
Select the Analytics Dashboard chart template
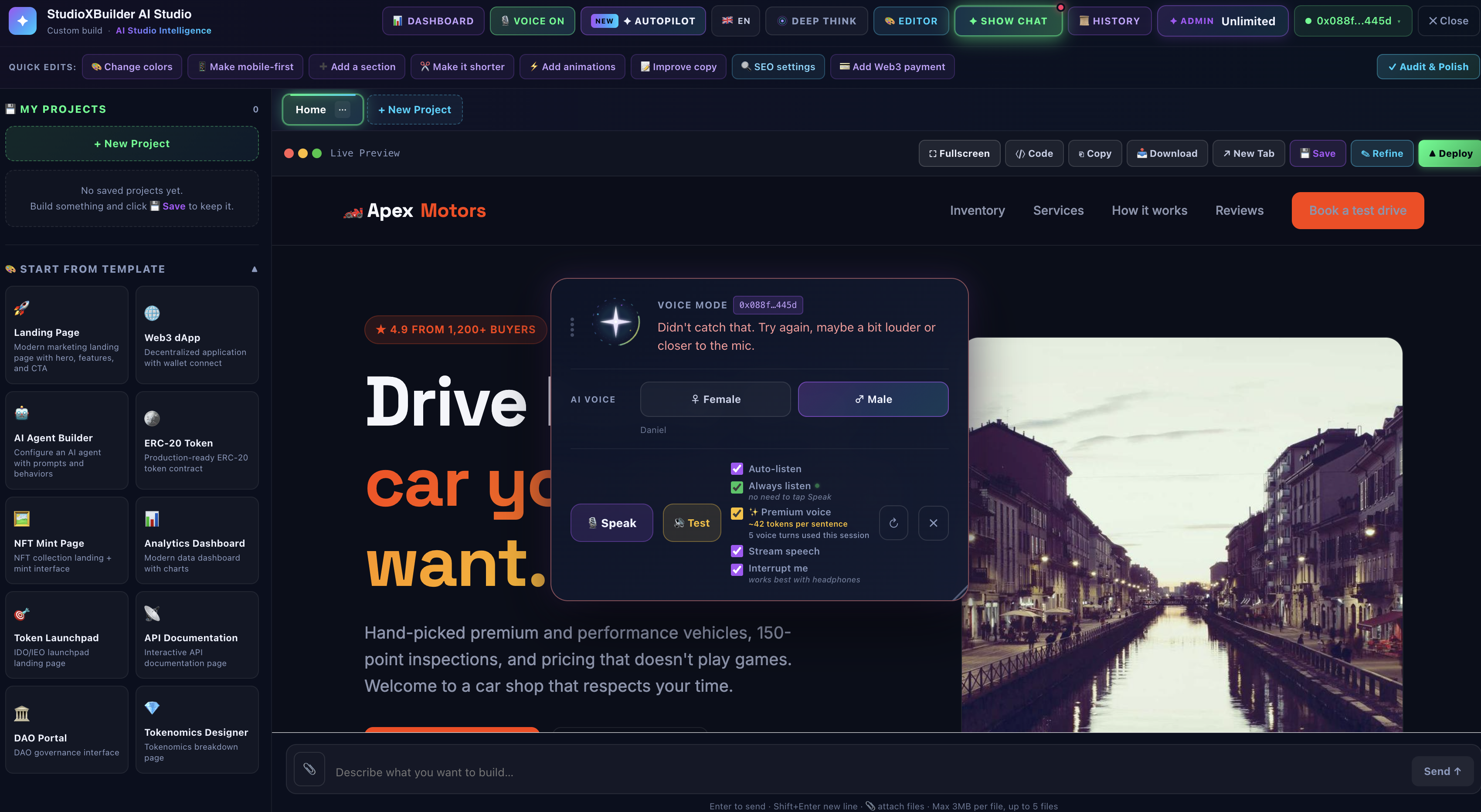coord(197,541)
